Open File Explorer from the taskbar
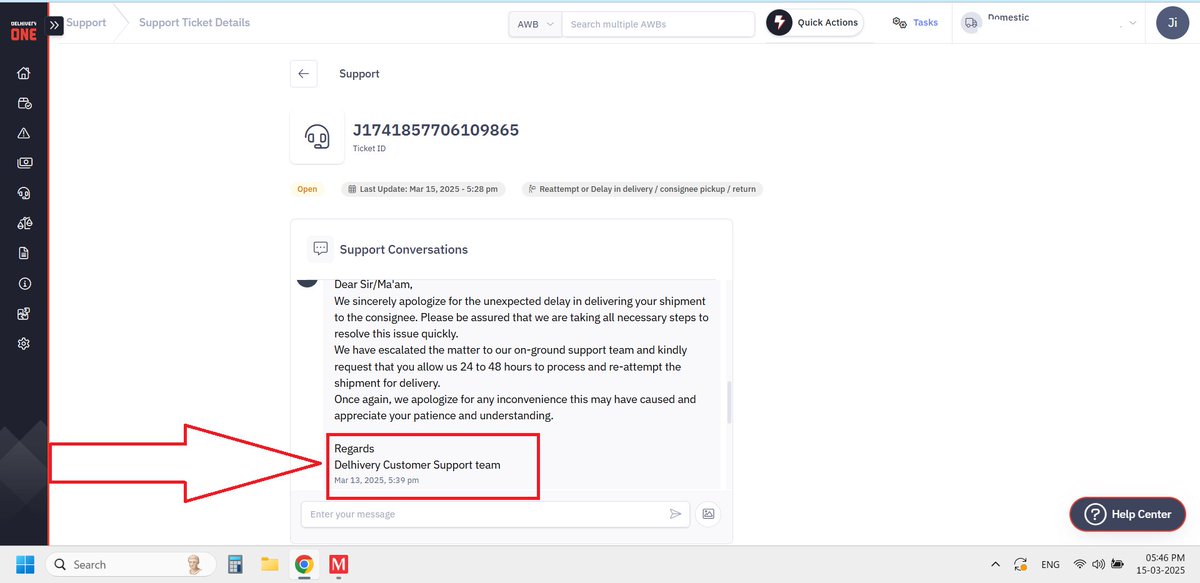This screenshot has width=1200, height=583. tap(270, 565)
